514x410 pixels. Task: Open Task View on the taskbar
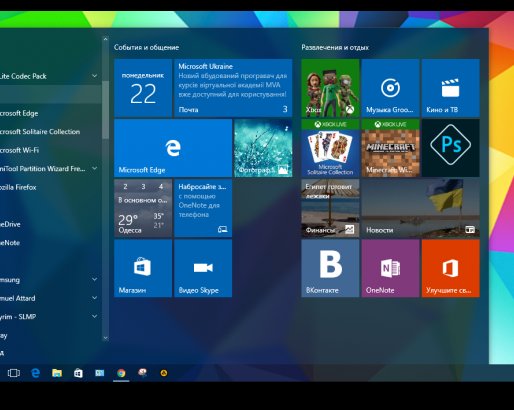[x=14, y=373]
